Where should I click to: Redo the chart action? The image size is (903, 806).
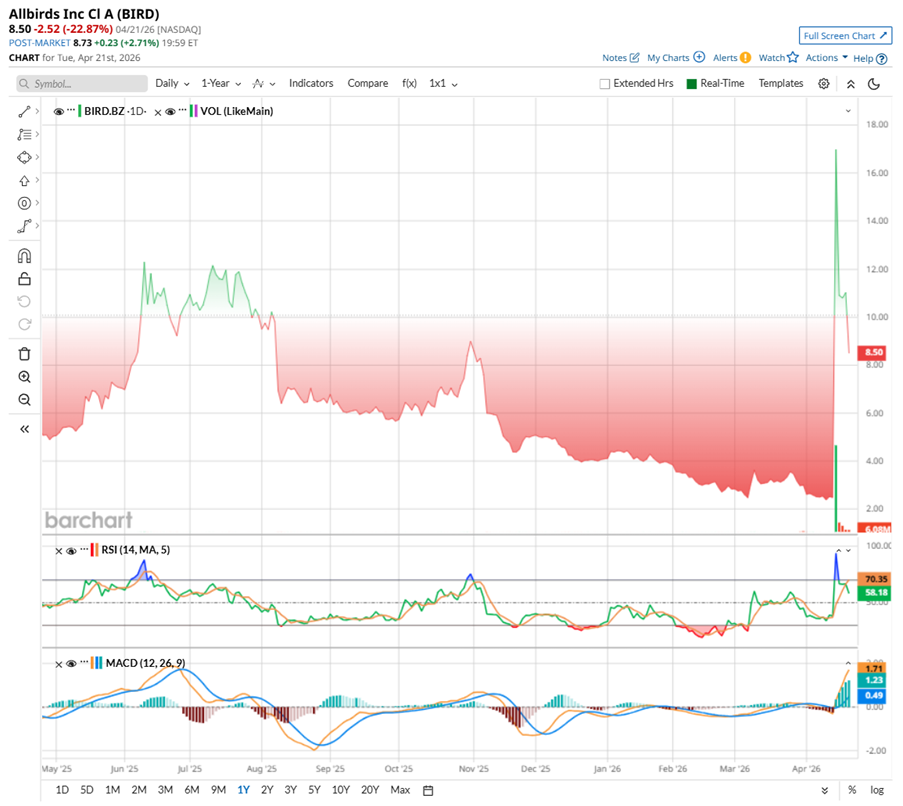pos(24,324)
